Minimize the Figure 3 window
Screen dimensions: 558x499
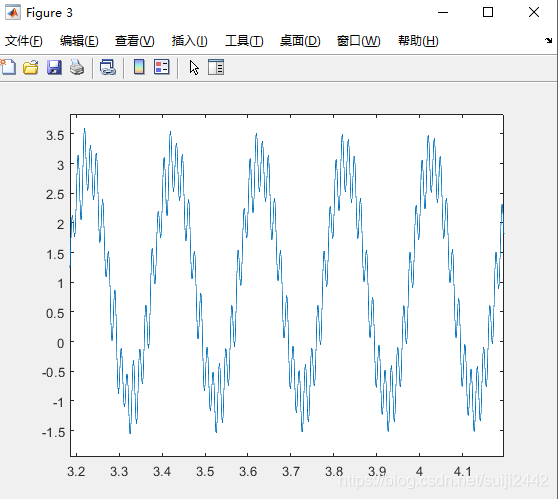click(x=443, y=13)
